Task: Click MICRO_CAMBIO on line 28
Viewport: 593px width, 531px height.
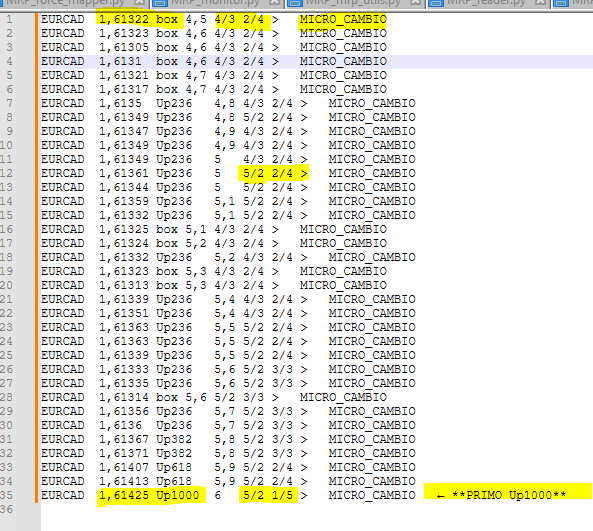Action: click(x=343, y=397)
